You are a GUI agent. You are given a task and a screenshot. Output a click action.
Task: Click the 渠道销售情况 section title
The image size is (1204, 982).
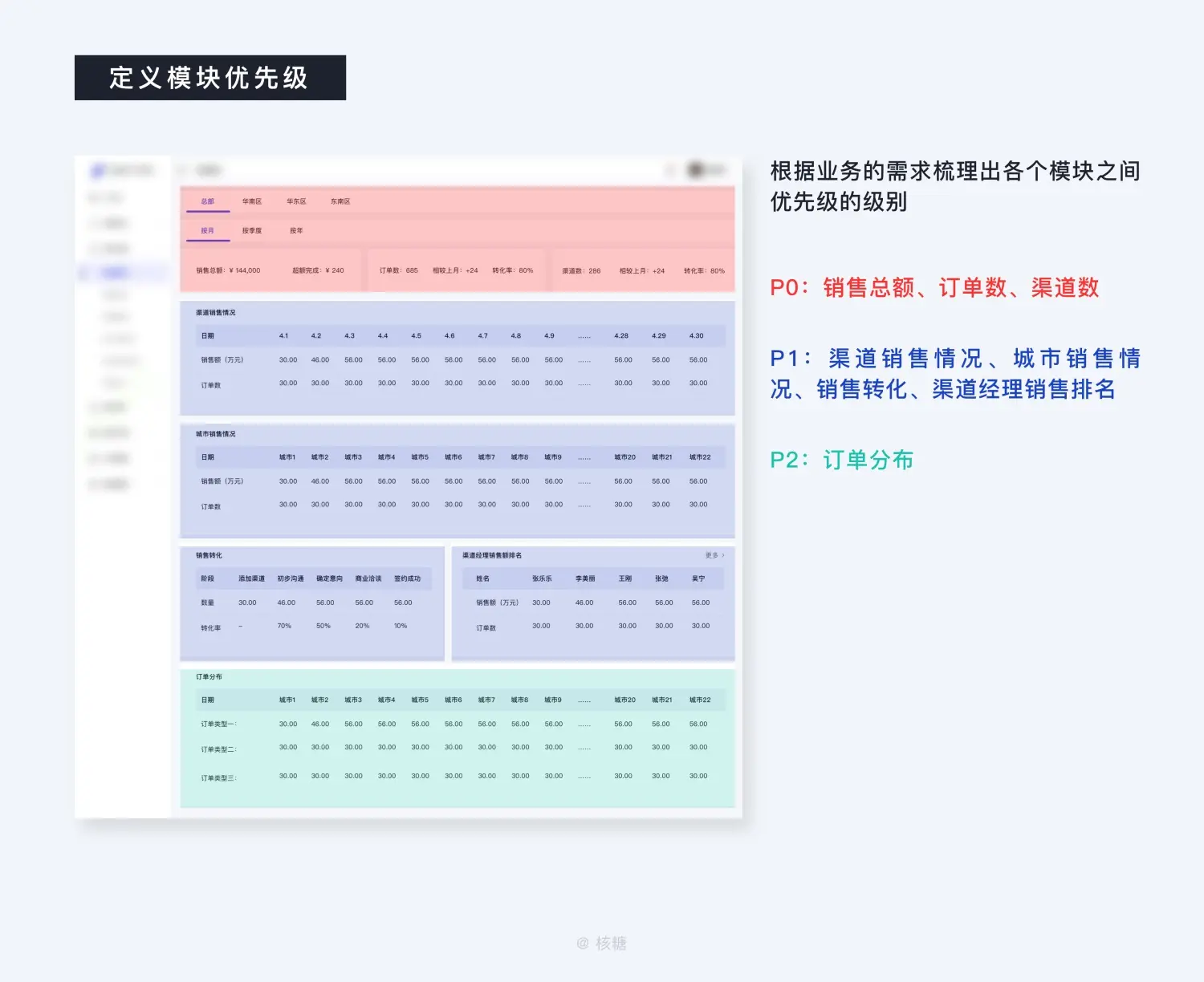point(216,312)
